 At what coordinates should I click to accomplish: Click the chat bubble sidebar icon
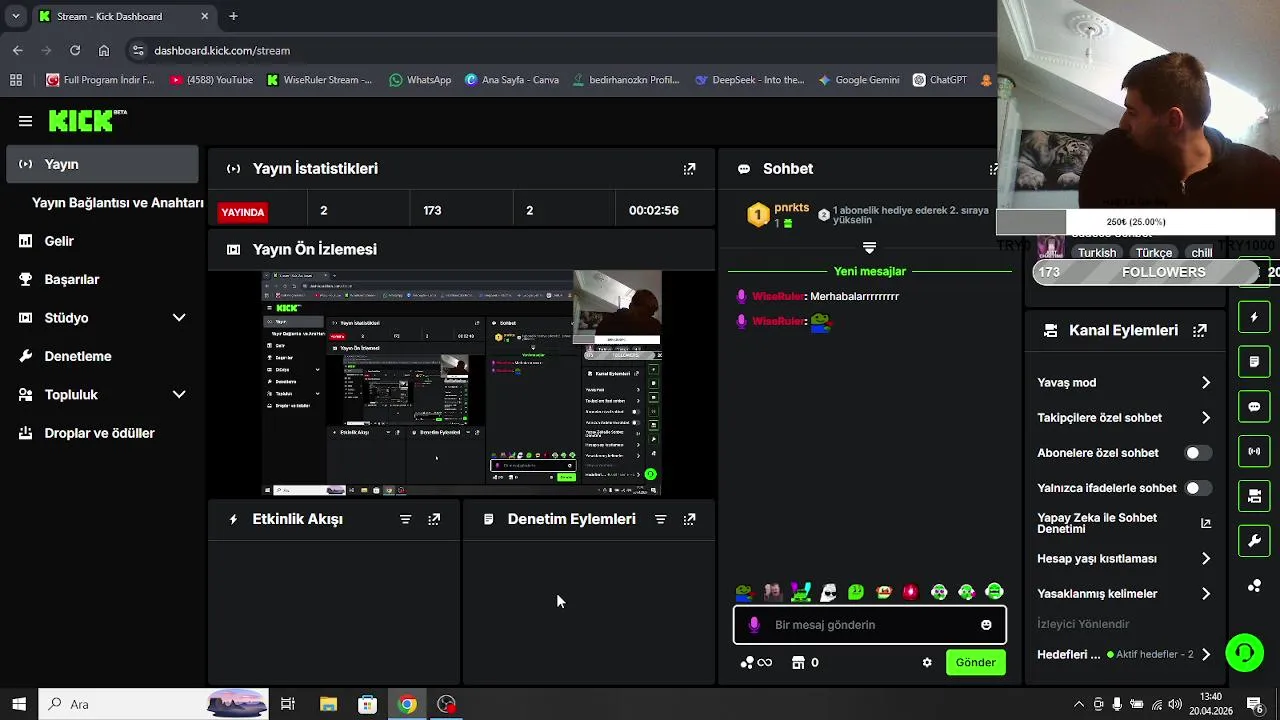(x=1254, y=407)
